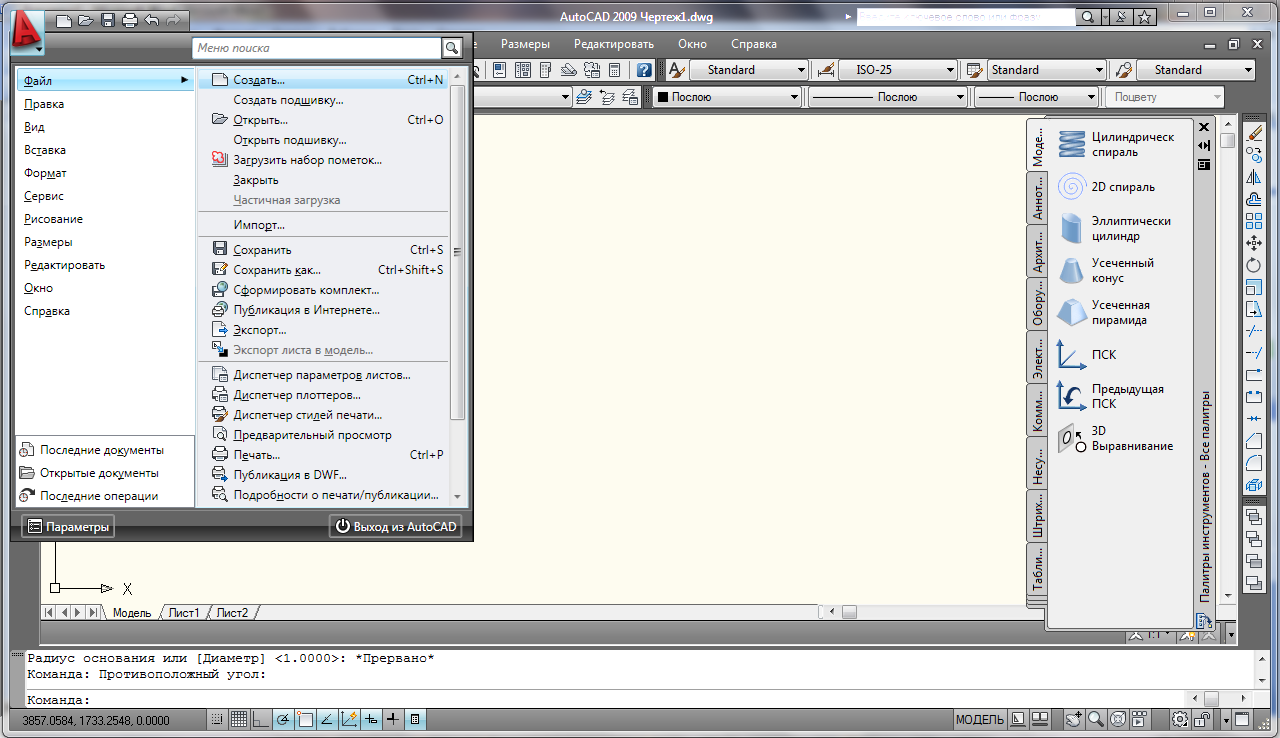Open the Поцвету plot style dropdown

(1164, 97)
